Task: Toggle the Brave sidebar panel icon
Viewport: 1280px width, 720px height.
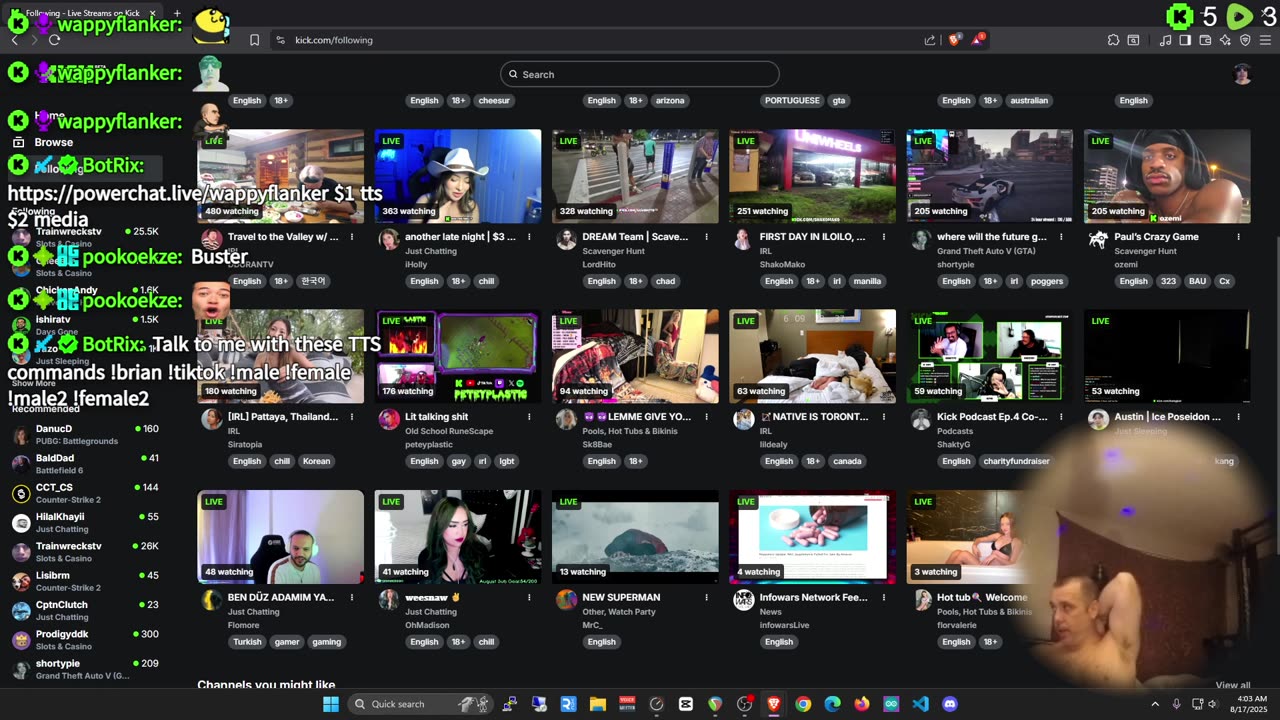Action: point(1185,40)
